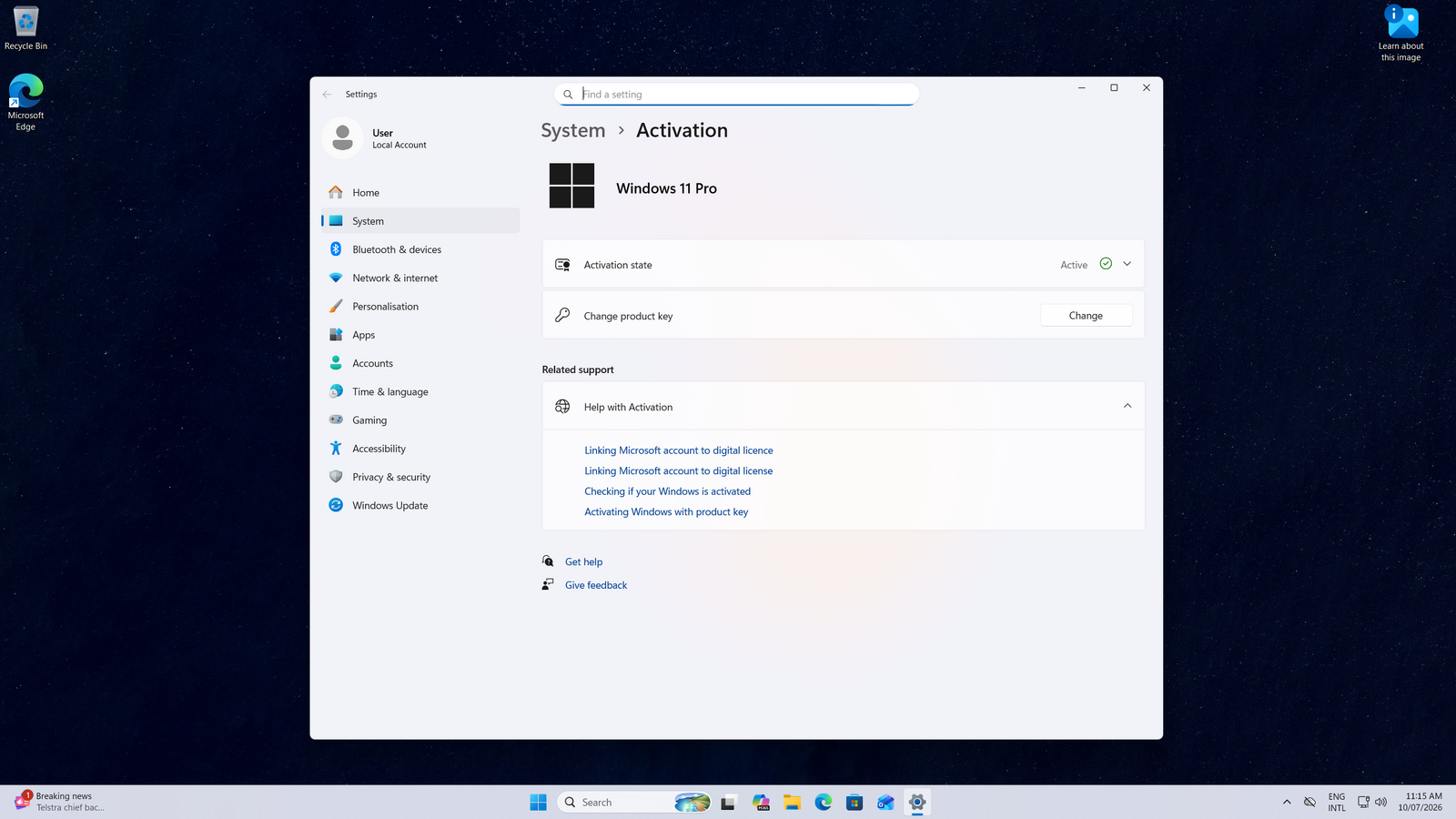Open network status from system tray

tap(1363, 802)
